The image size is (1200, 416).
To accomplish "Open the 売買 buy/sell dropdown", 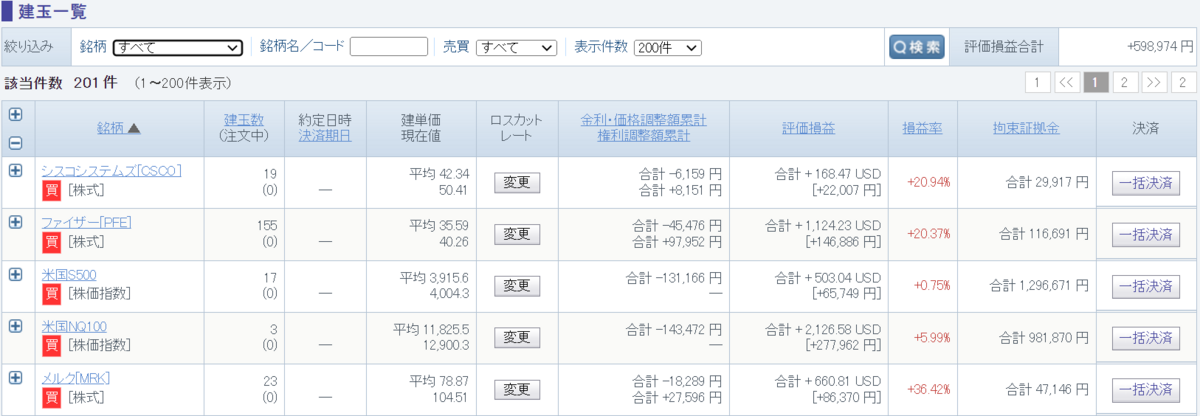I will pos(516,47).
